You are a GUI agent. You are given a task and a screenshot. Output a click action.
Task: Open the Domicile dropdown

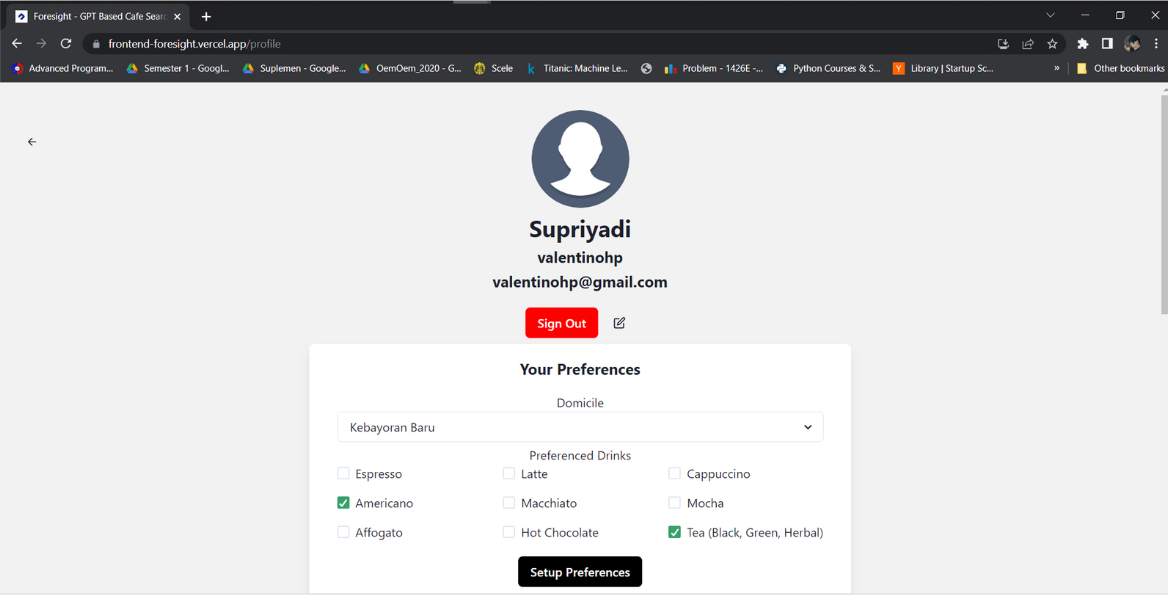coord(580,427)
